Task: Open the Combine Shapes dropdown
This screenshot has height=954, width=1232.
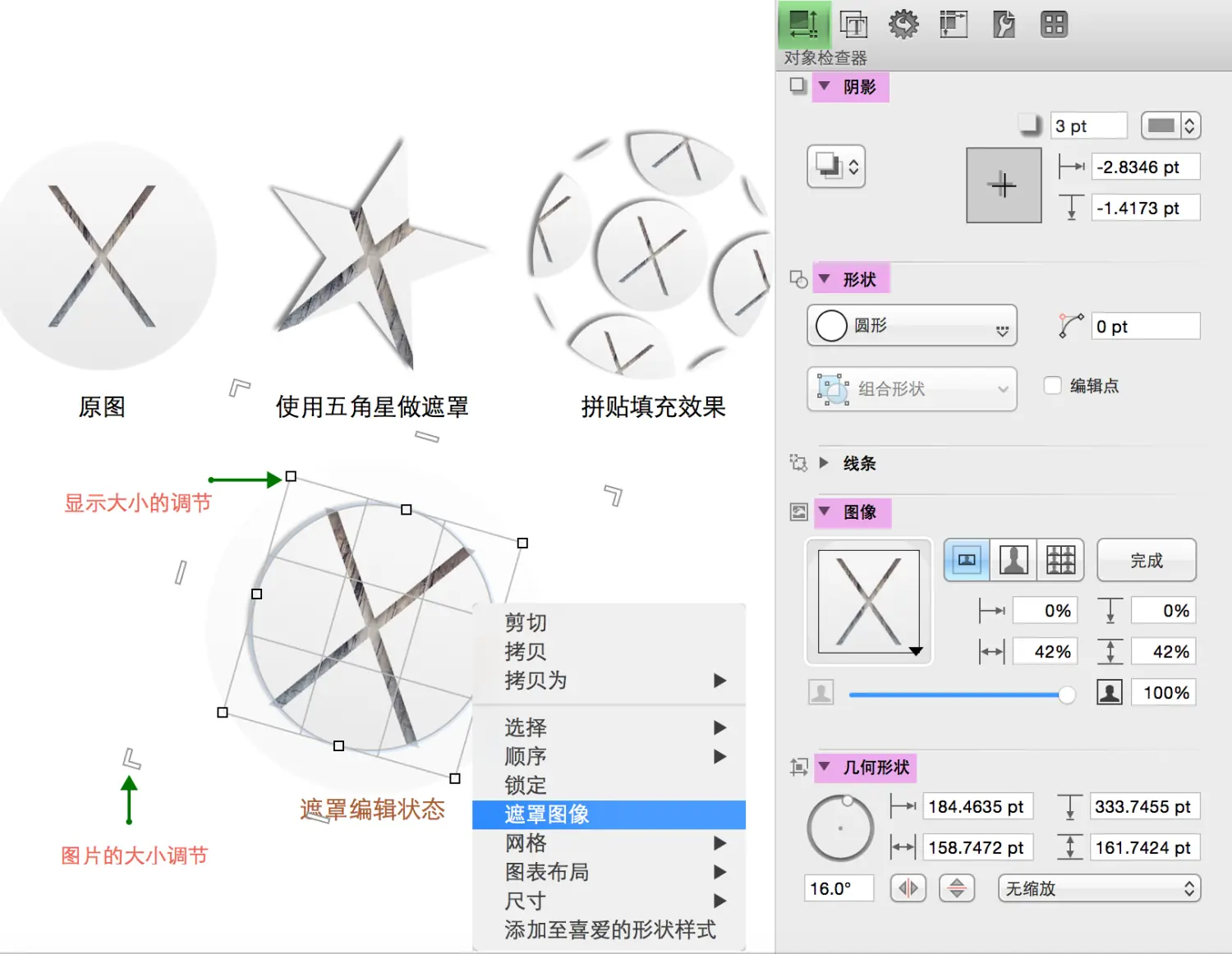Action: click(912, 388)
